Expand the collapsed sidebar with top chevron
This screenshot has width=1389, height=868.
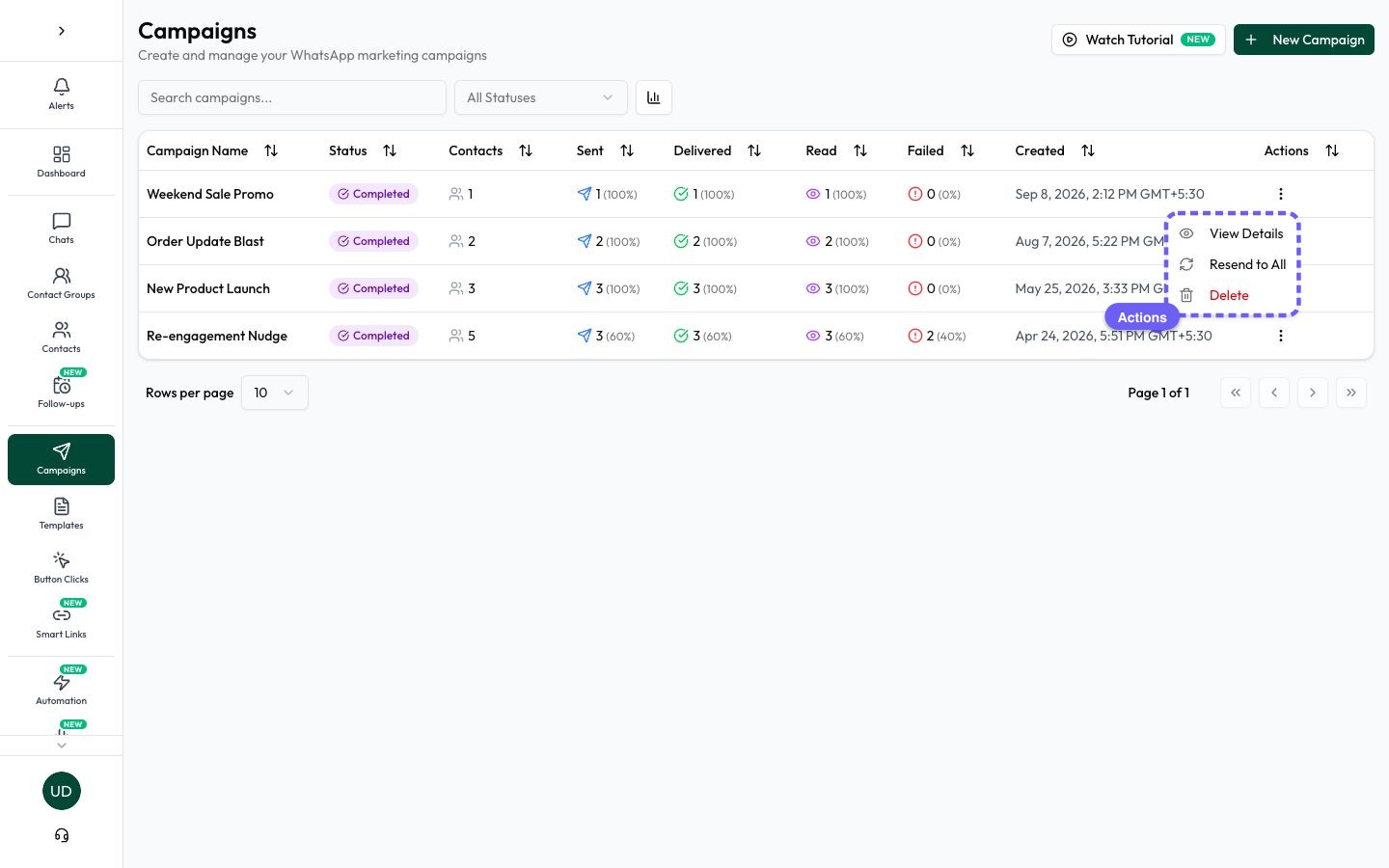pos(62,31)
